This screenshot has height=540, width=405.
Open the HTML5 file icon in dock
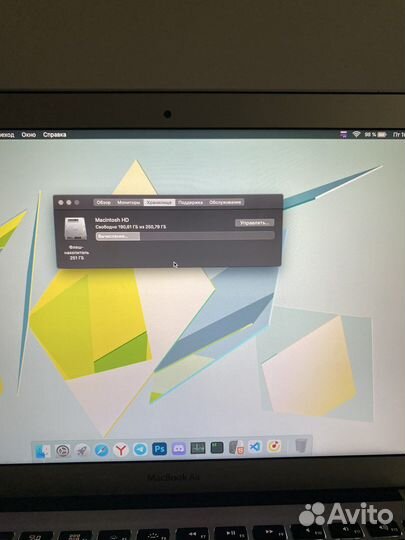237,447
